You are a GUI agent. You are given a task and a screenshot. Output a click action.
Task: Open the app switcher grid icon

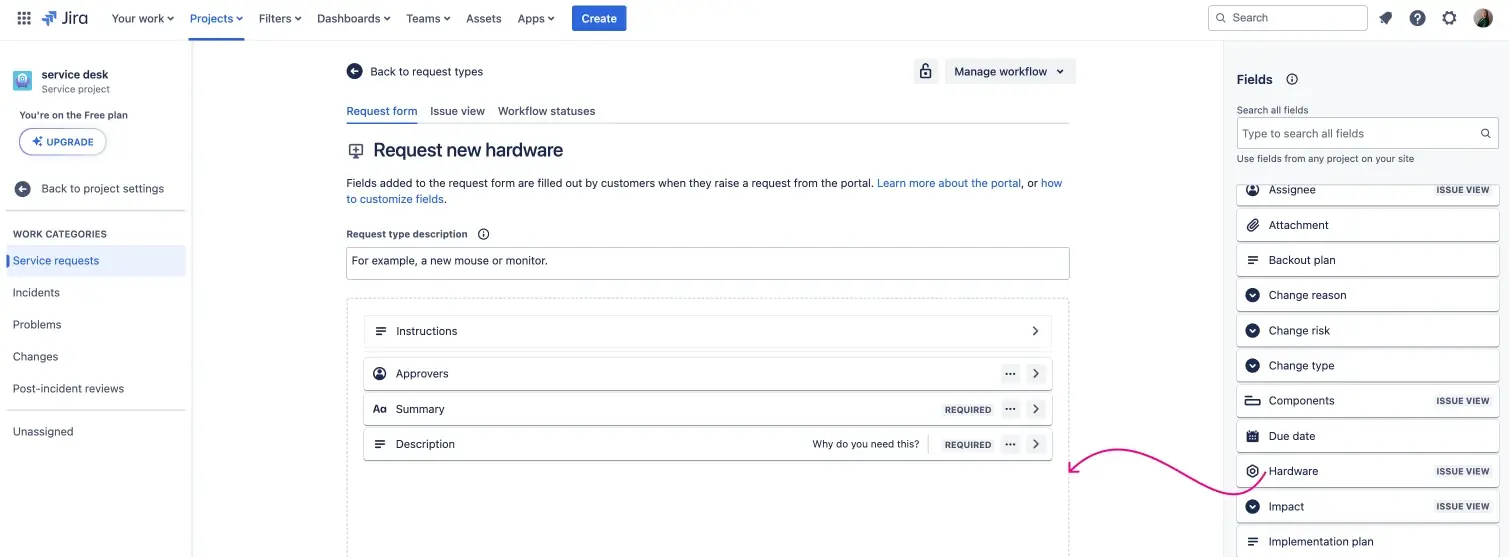coord(24,18)
